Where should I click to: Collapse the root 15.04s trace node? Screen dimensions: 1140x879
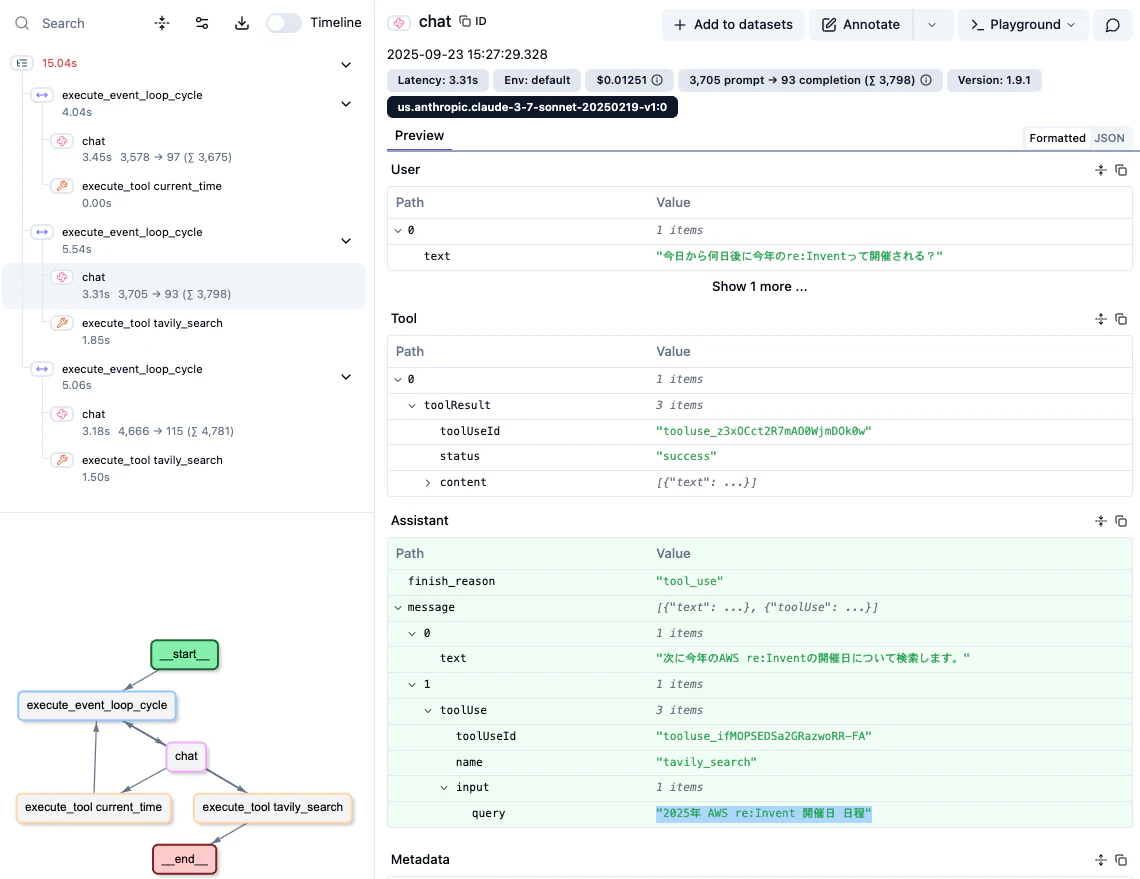346,65
